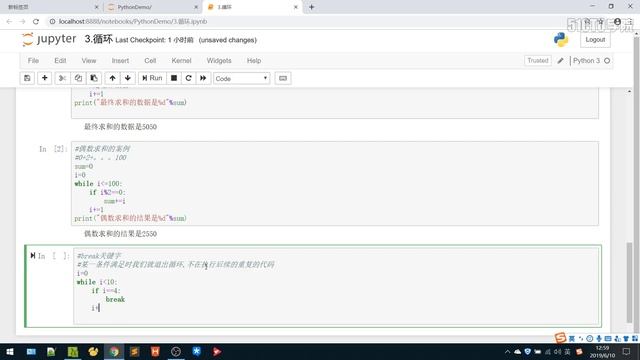The height and width of the screenshot is (360, 640).
Task: Open the Cell menu
Action: [x=150, y=60]
